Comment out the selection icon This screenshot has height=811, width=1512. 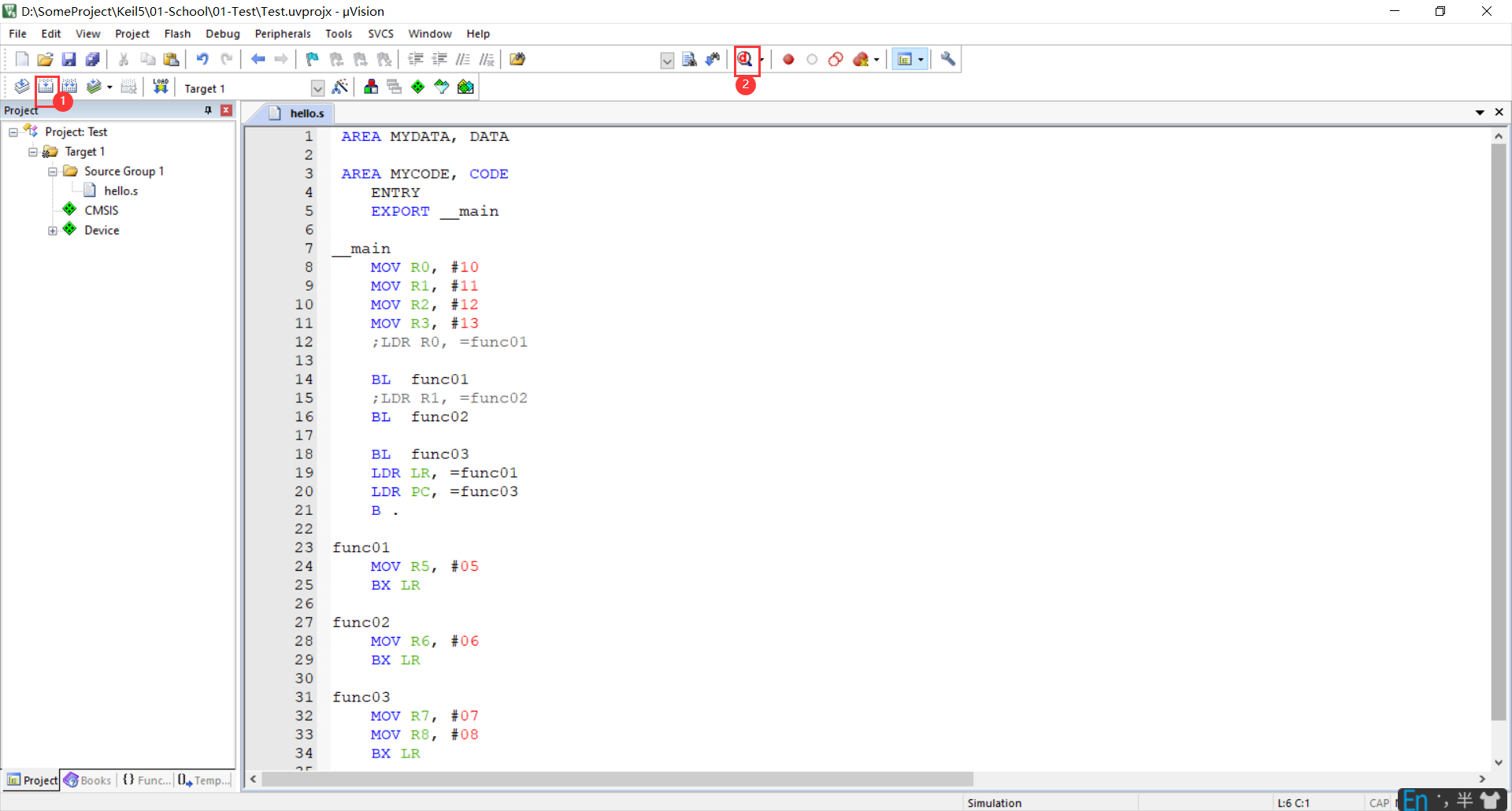point(463,59)
